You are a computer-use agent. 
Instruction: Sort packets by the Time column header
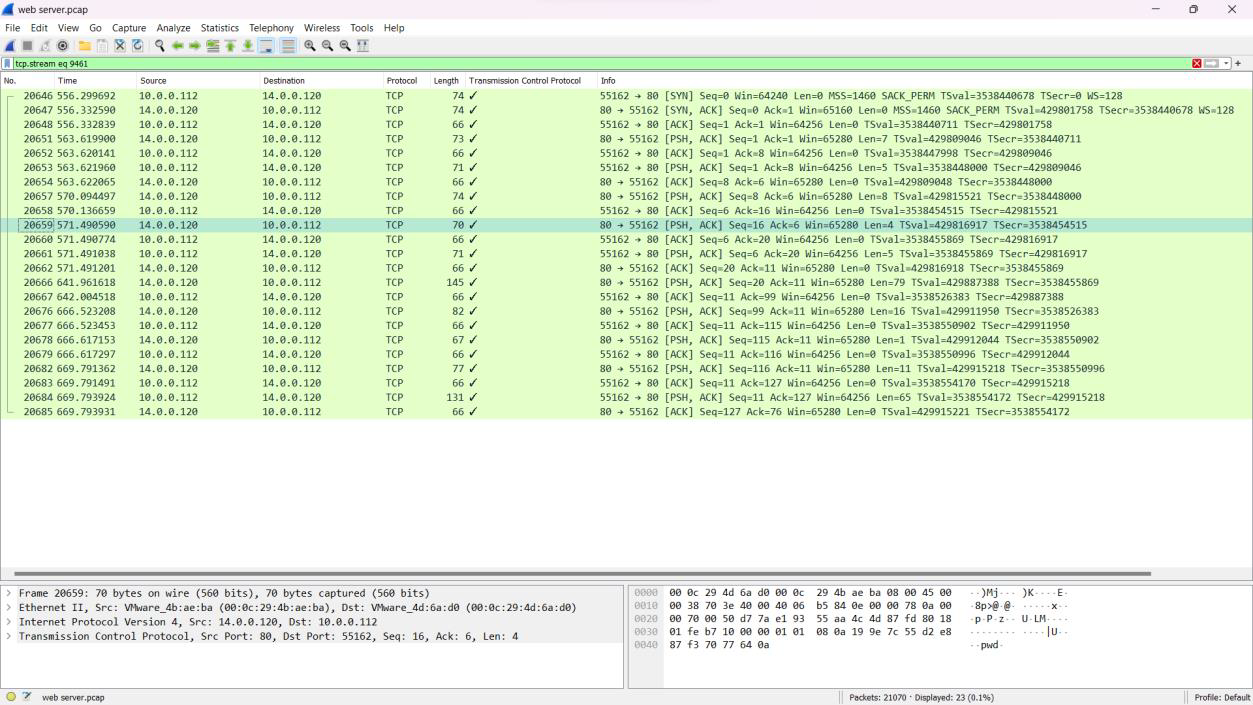[67, 80]
